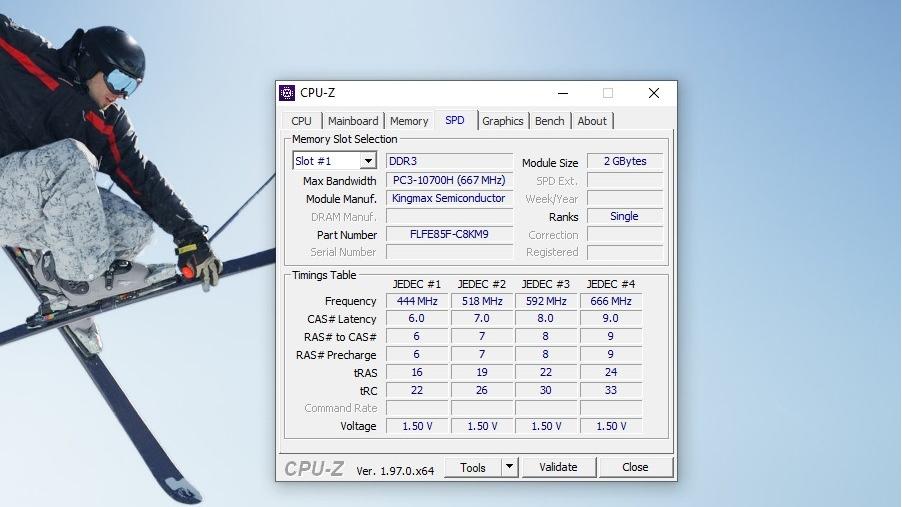
Task: Select the Memory tab
Action: [409, 121]
